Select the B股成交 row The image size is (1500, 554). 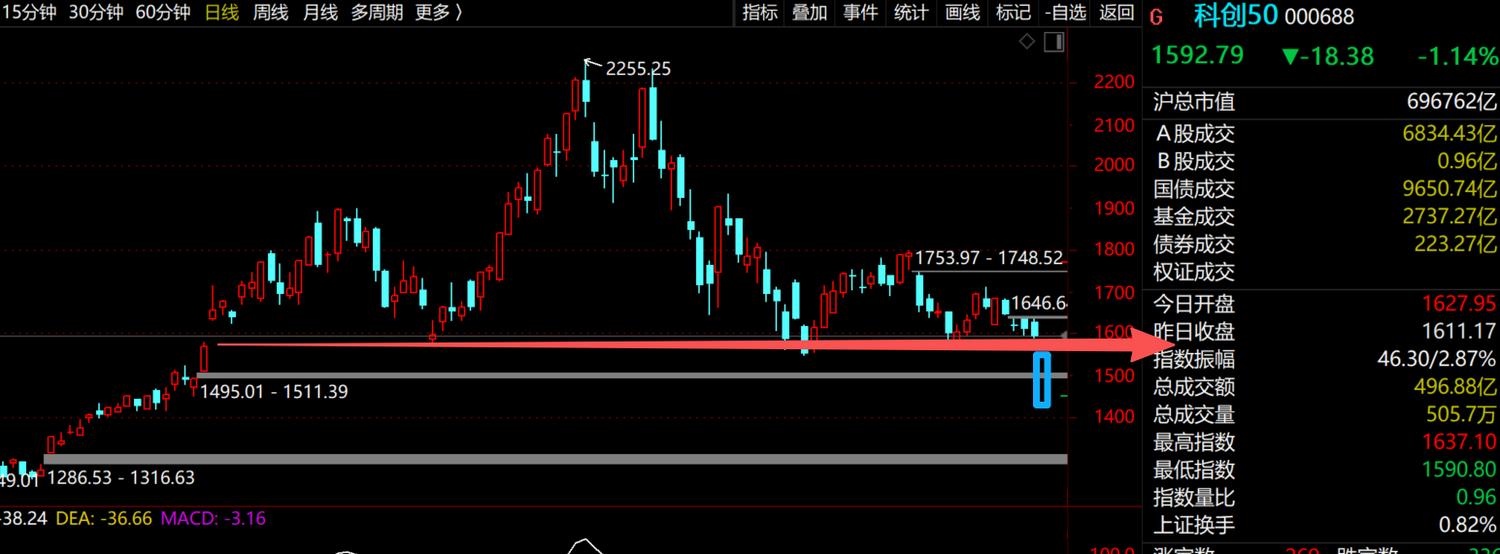pyautogui.click(x=1324, y=161)
